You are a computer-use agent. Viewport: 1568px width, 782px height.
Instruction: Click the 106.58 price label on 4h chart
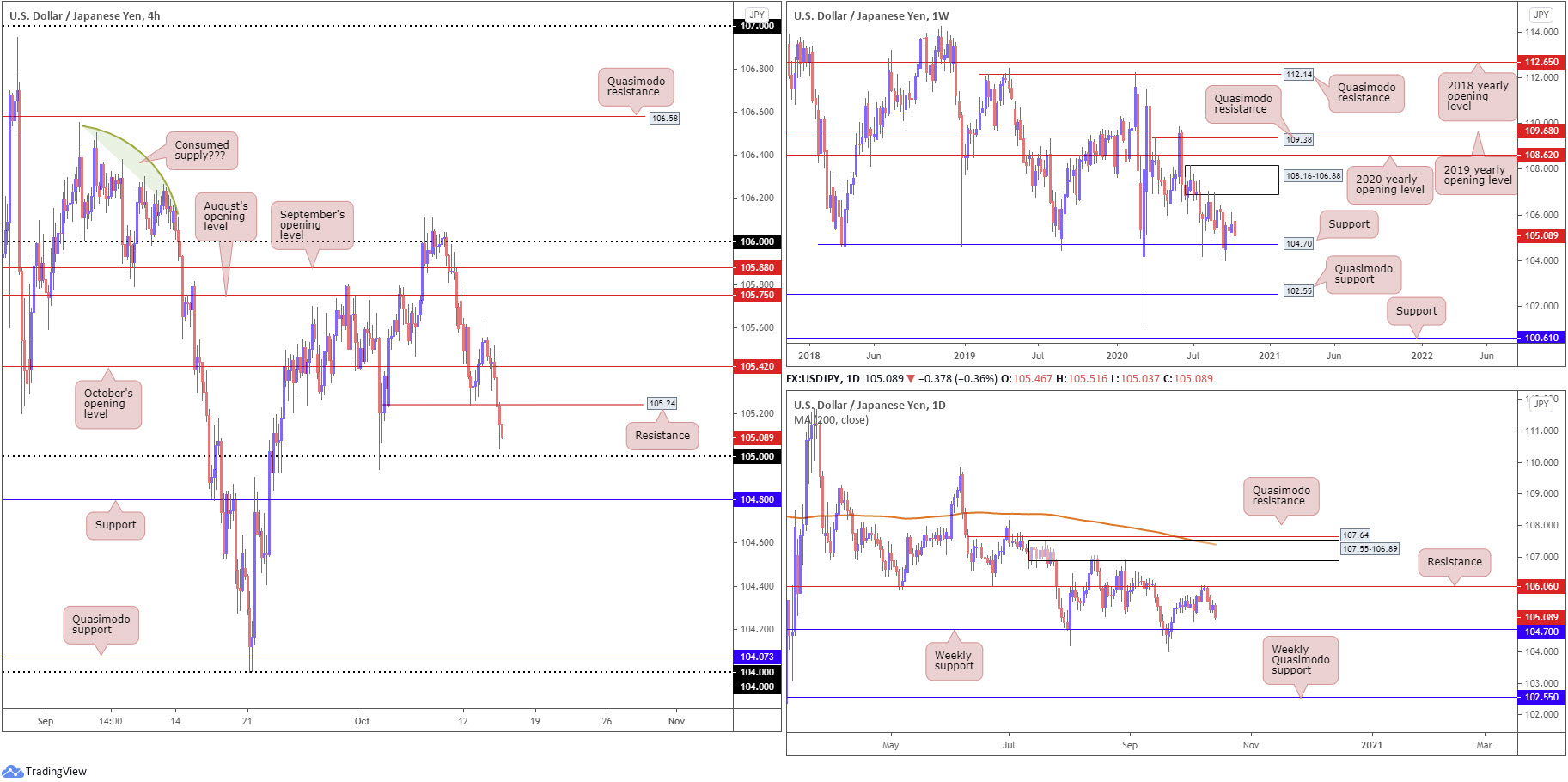[664, 118]
